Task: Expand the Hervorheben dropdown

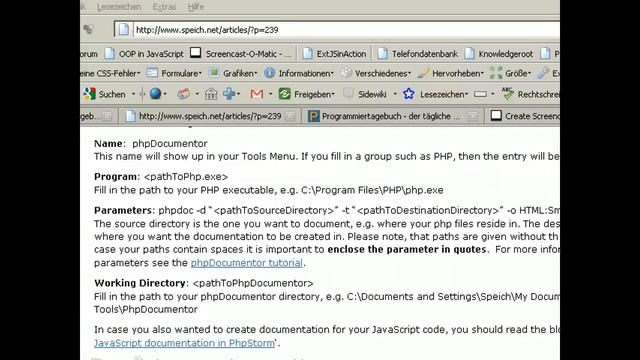Action: [482, 73]
